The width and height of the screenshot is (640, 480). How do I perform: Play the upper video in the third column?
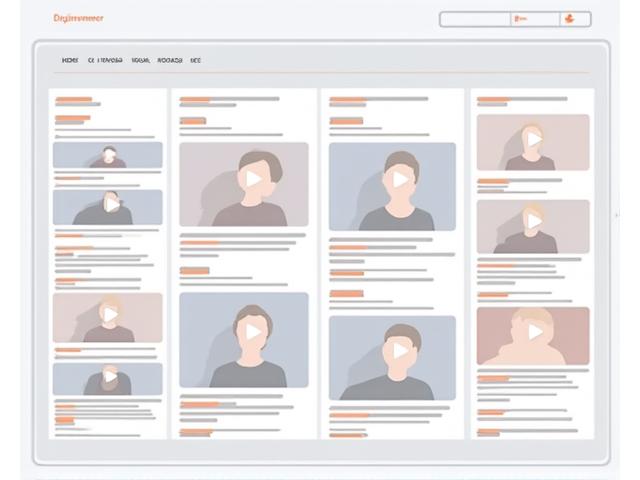(400, 180)
